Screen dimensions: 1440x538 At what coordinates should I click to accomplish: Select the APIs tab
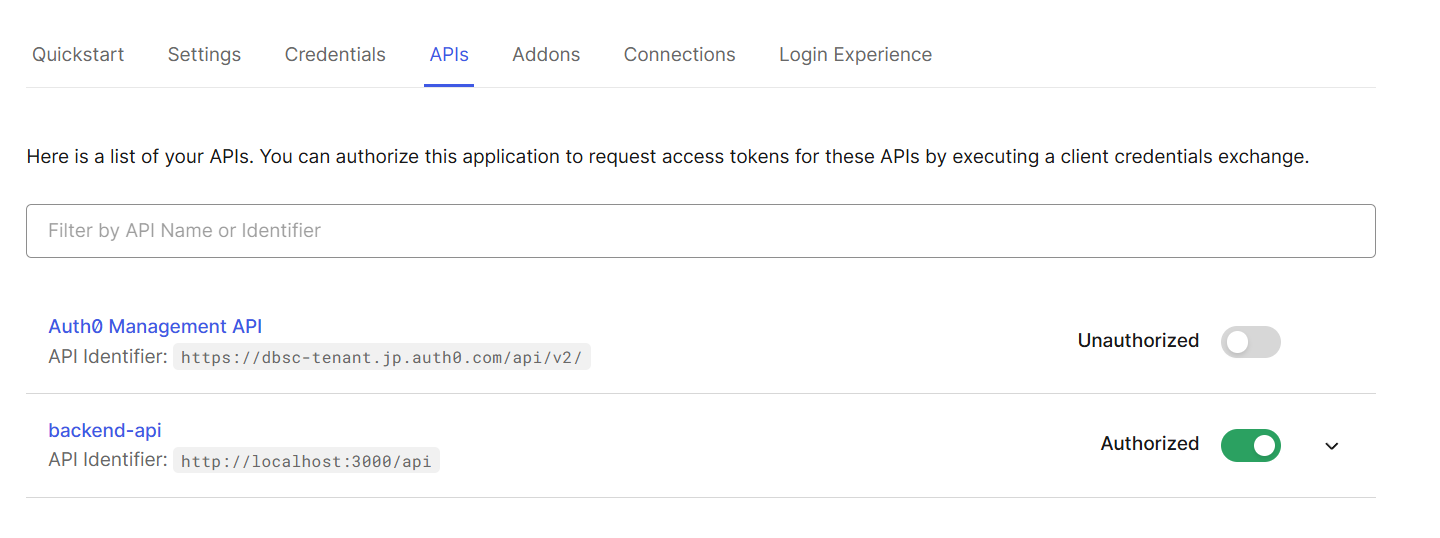[x=449, y=55]
